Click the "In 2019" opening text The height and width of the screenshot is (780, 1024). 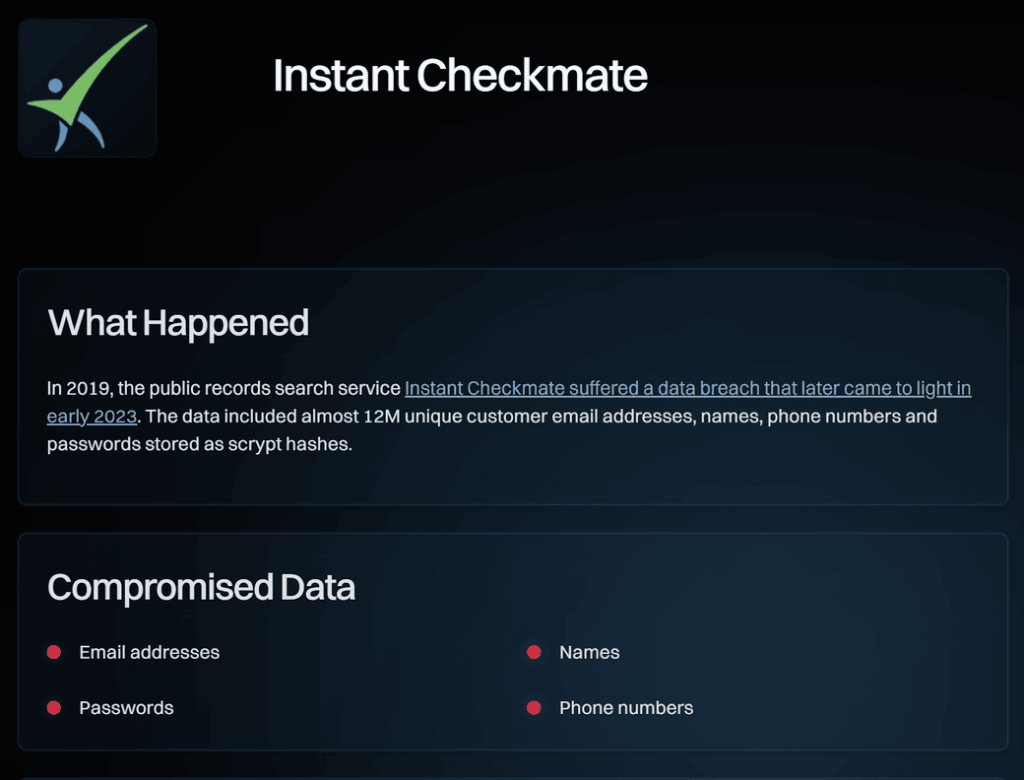click(75, 388)
